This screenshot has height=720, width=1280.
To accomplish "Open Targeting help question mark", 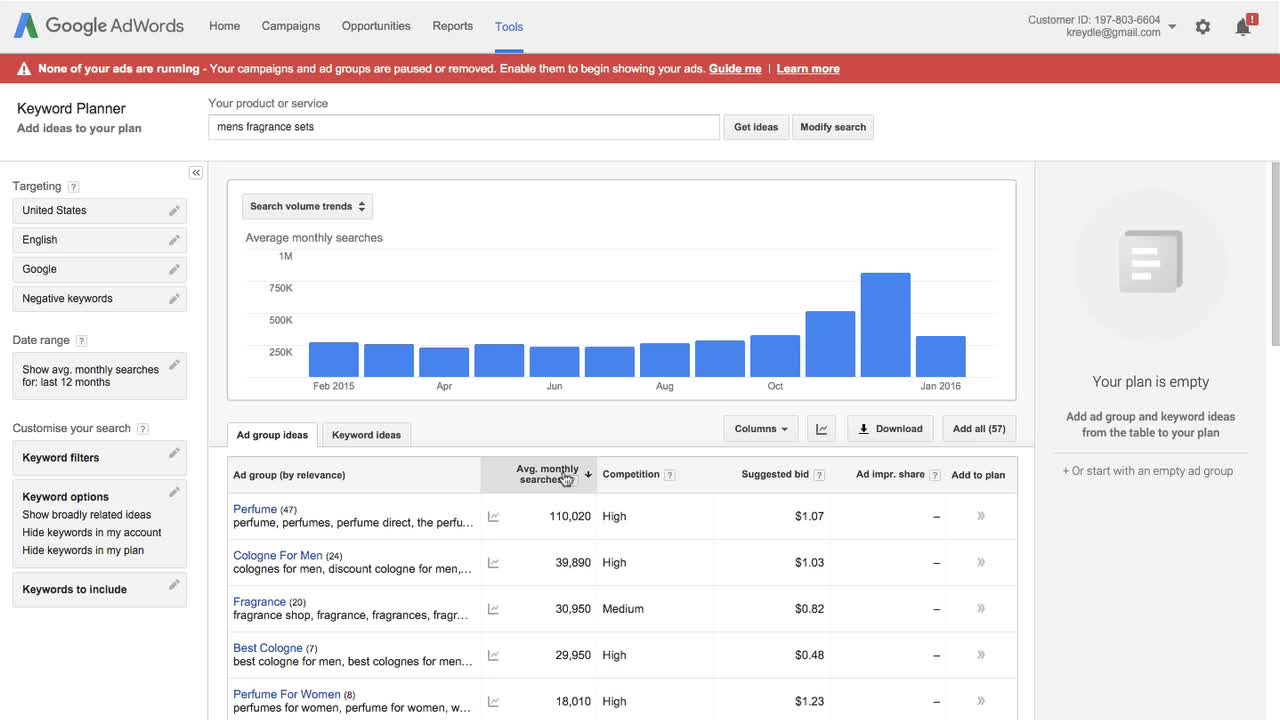I will [x=73, y=187].
